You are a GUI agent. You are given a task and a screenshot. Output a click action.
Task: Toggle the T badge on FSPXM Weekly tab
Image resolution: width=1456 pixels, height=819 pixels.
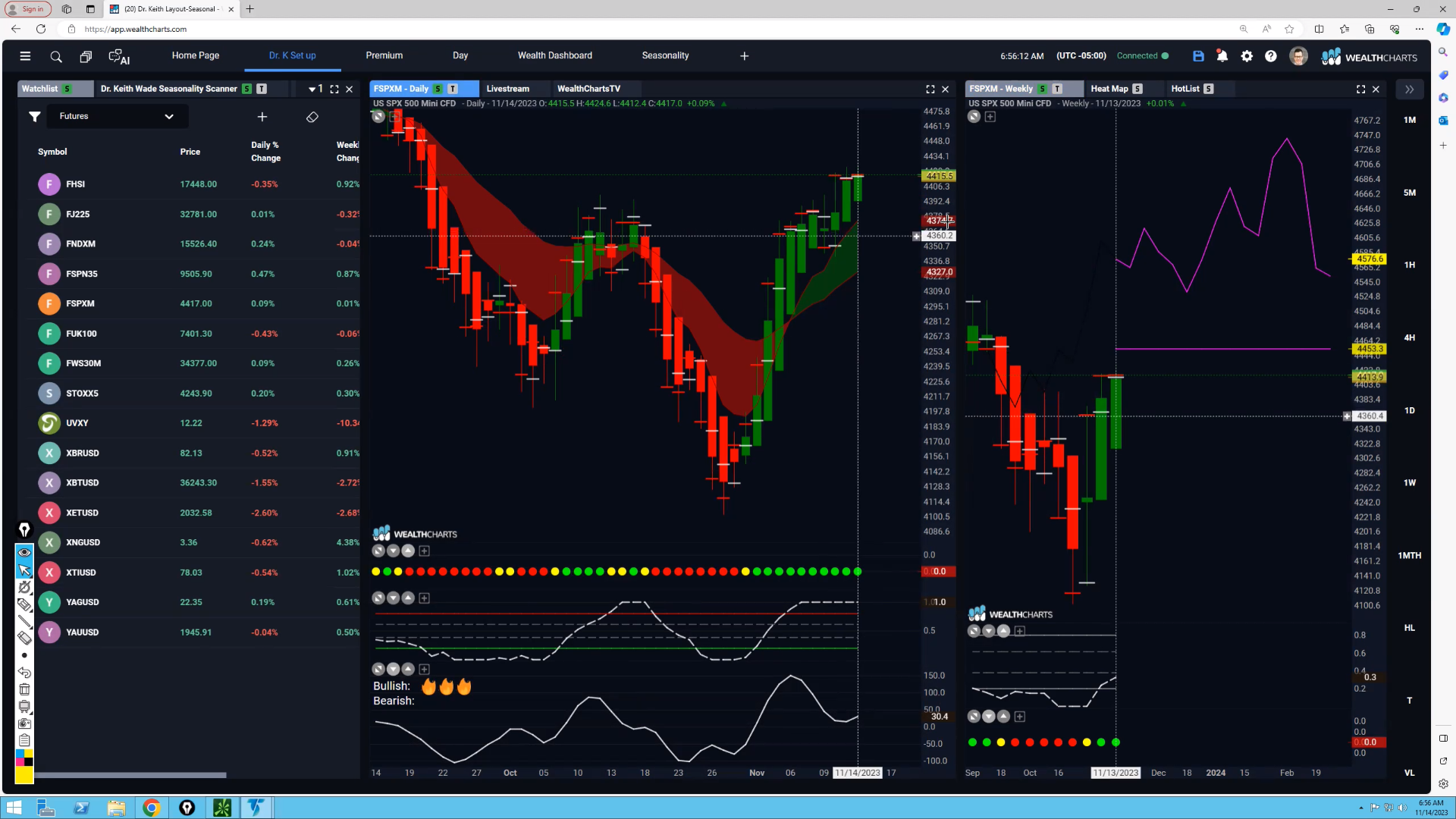coord(1057,89)
